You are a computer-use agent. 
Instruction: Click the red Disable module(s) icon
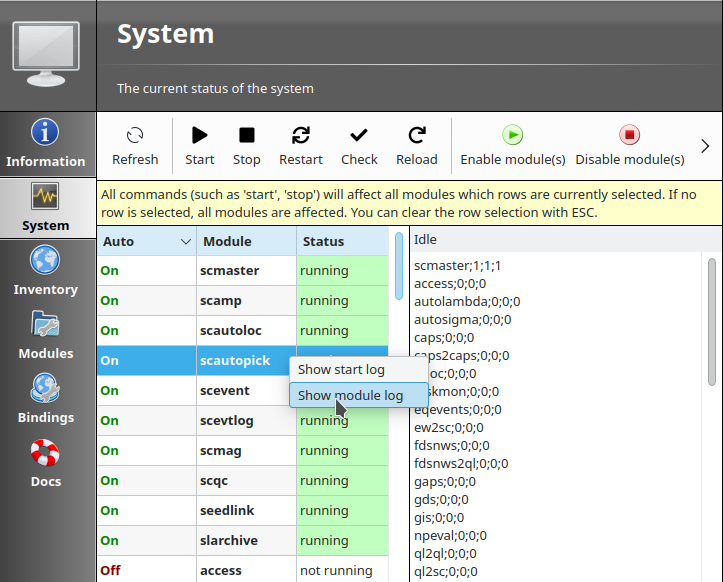pos(629,135)
